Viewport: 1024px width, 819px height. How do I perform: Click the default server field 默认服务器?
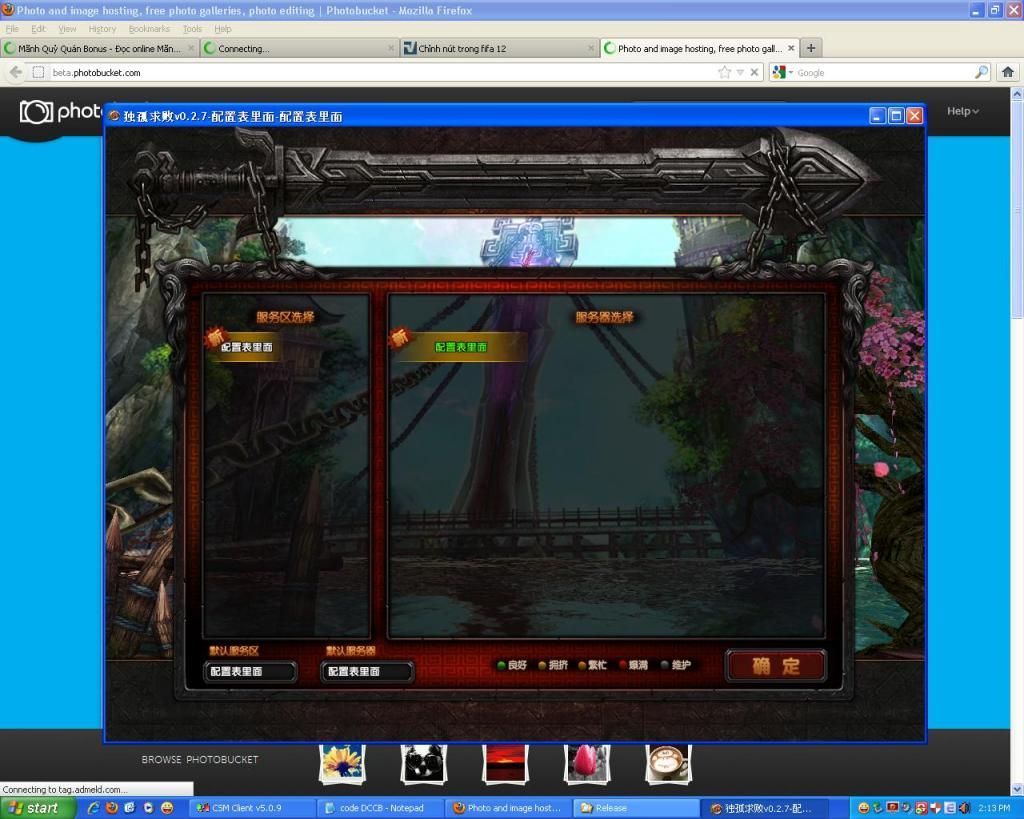pyautogui.click(x=367, y=671)
